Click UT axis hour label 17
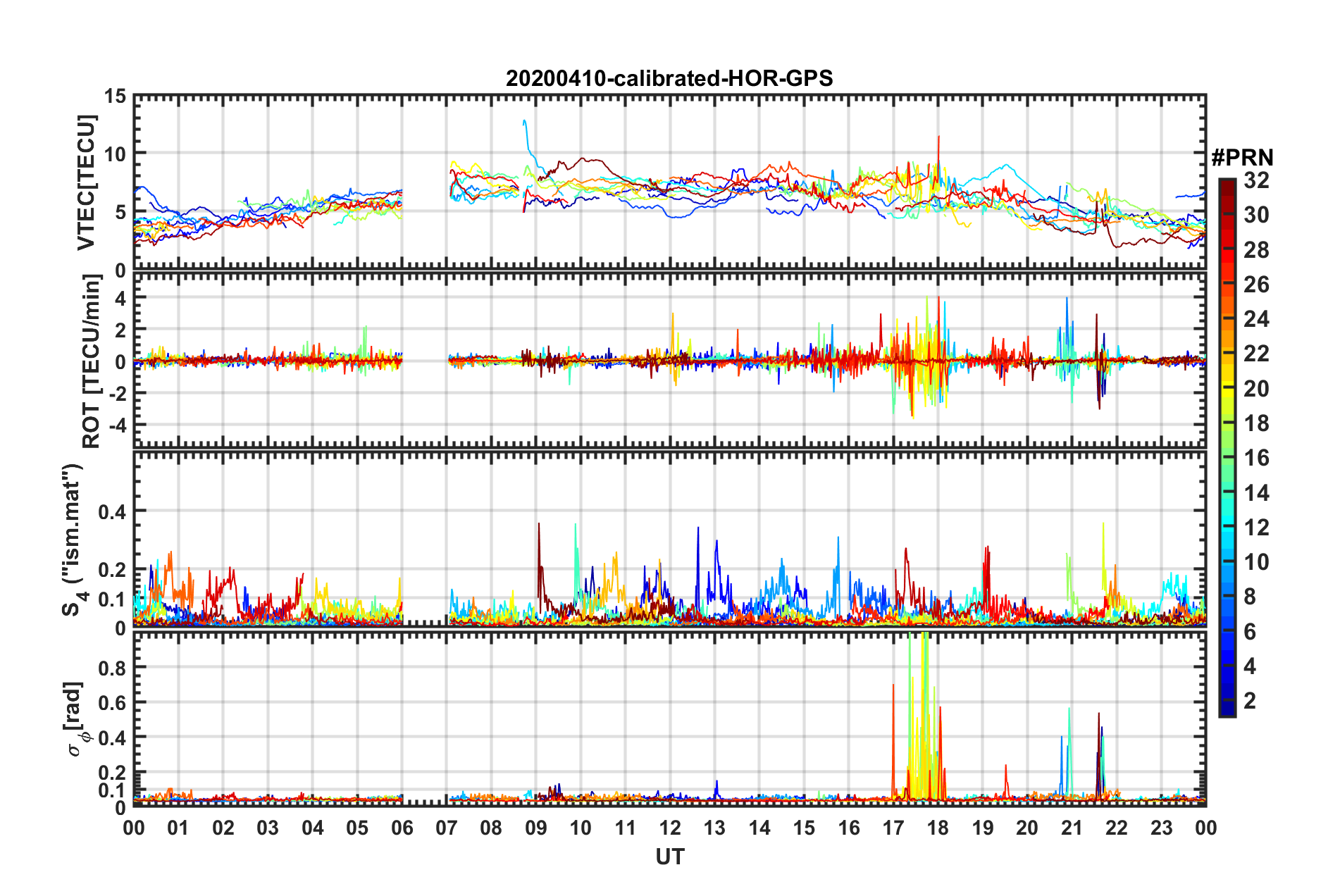Viewport: 1340px width, 896px height. pyautogui.click(x=893, y=828)
